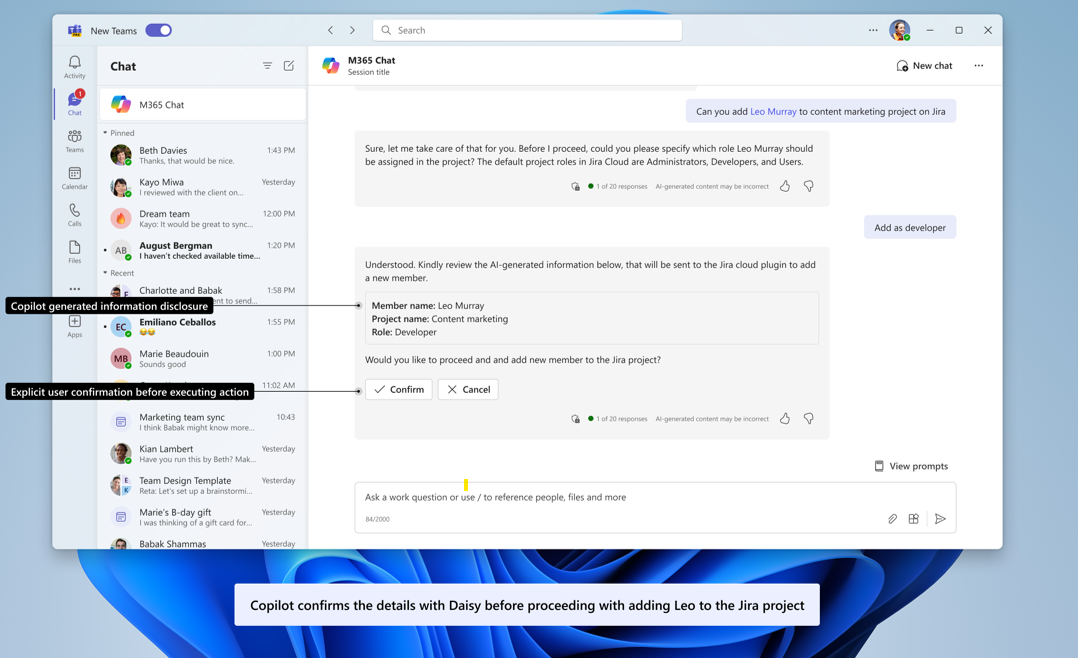Open the user profile avatar
The height and width of the screenshot is (658, 1078).
(x=899, y=30)
